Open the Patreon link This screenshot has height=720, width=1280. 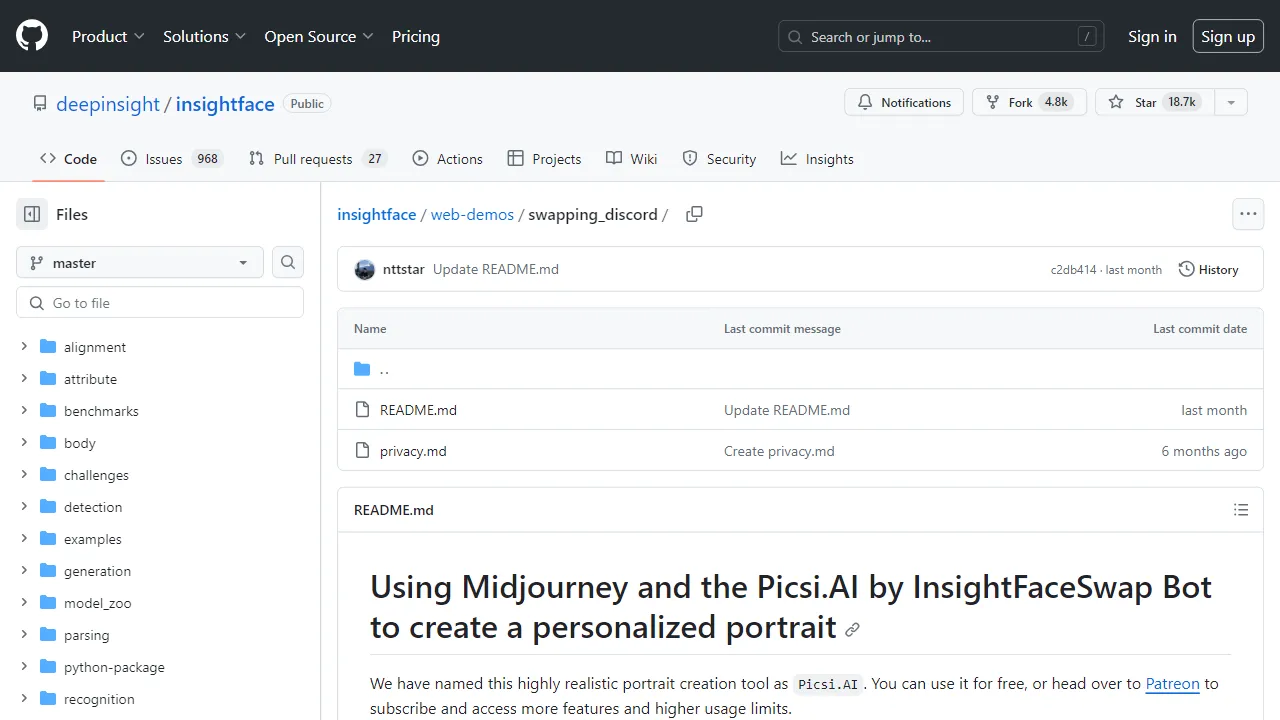click(x=1172, y=684)
